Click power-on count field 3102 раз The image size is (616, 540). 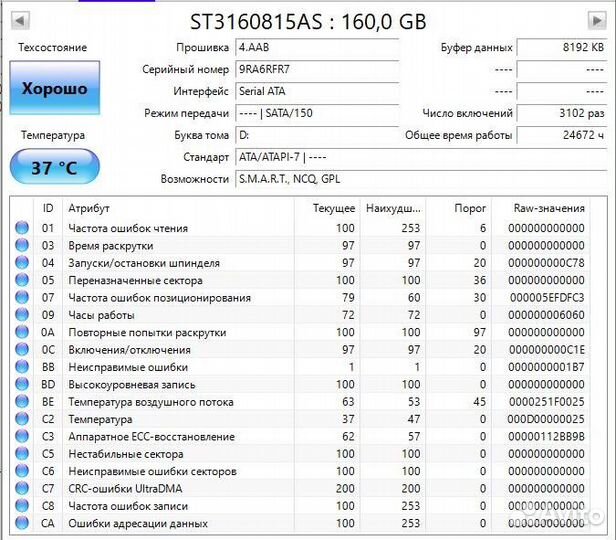[x=562, y=113]
